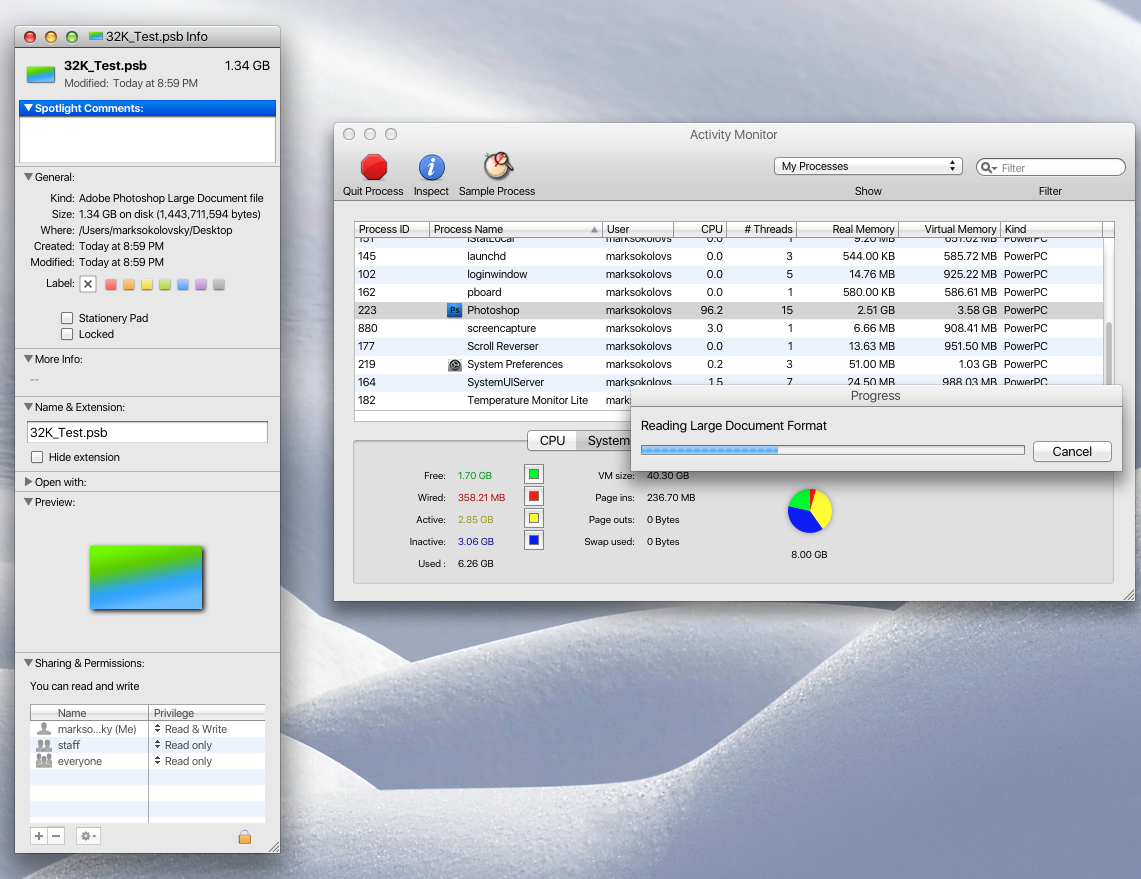Click the Sample Process icon
The height and width of the screenshot is (879, 1141).
tap(497, 167)
